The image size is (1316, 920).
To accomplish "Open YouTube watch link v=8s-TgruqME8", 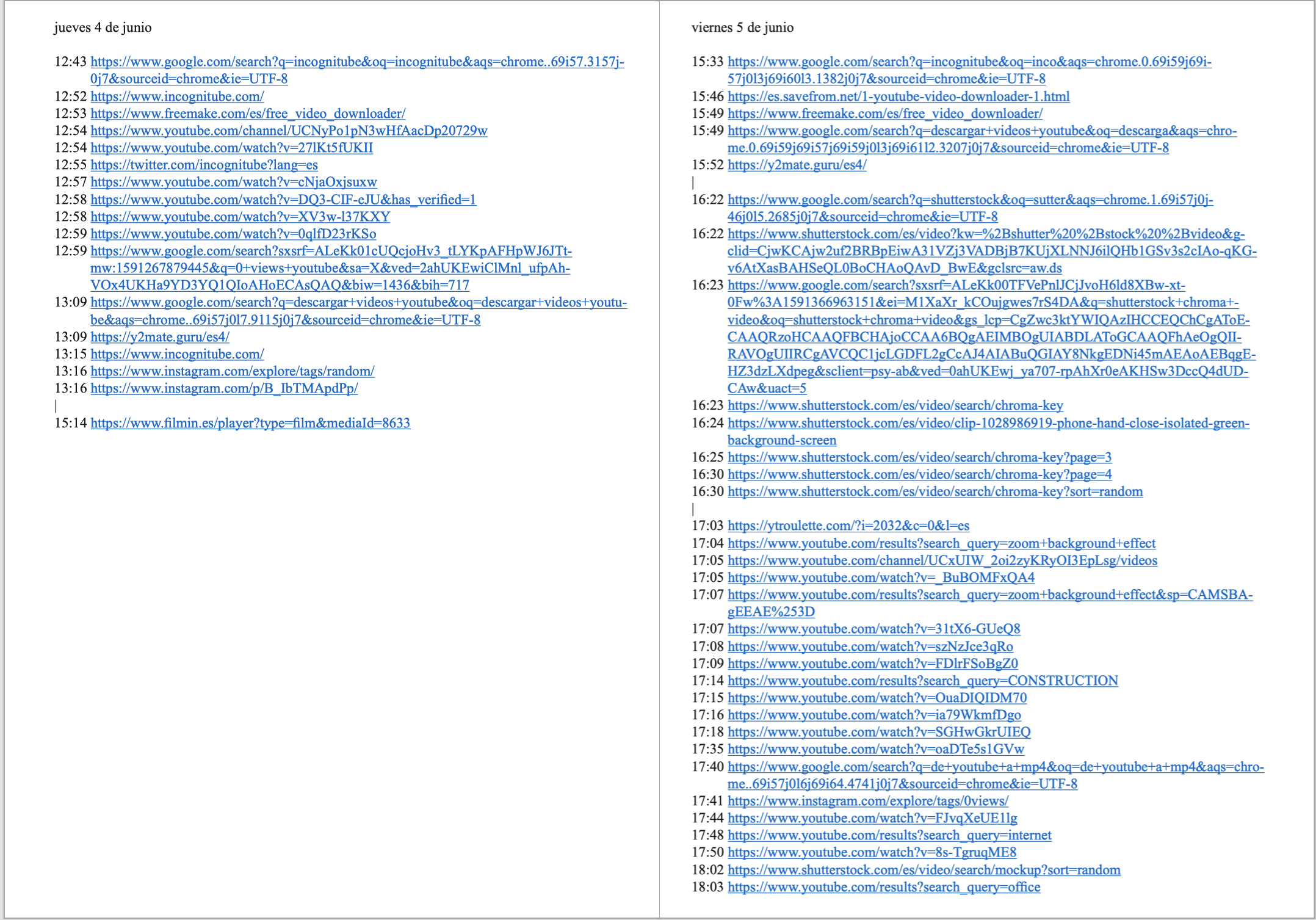I will pyautogui.click(x=872, y=852).
